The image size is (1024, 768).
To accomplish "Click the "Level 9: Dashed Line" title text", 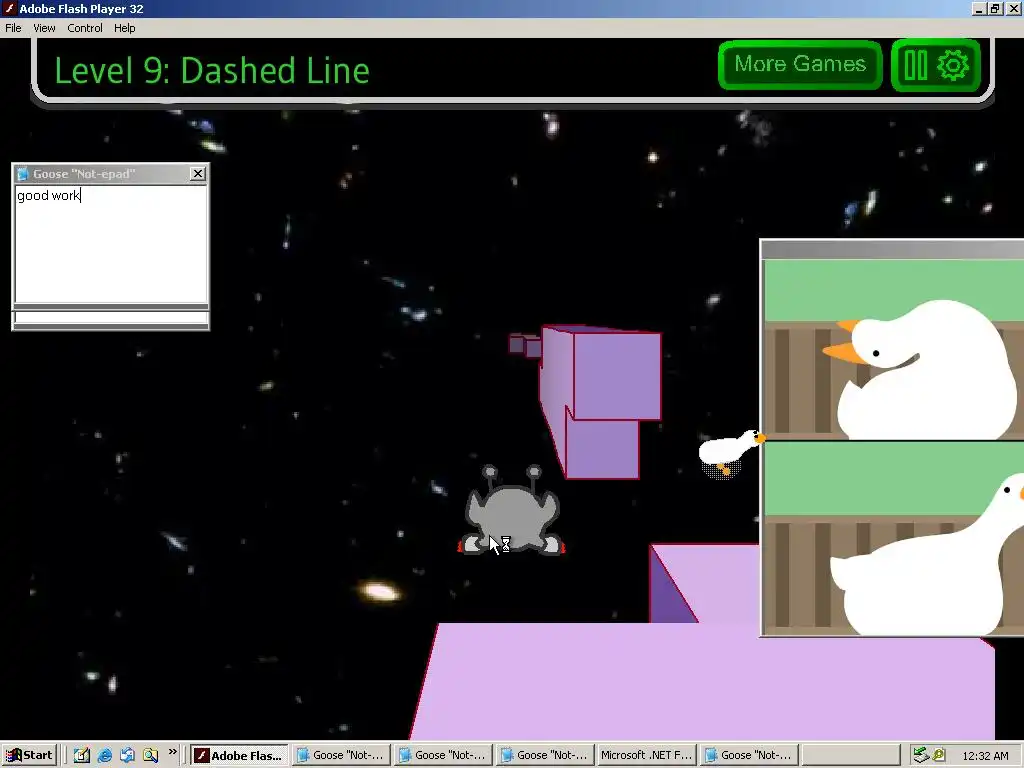I will 212,71.
